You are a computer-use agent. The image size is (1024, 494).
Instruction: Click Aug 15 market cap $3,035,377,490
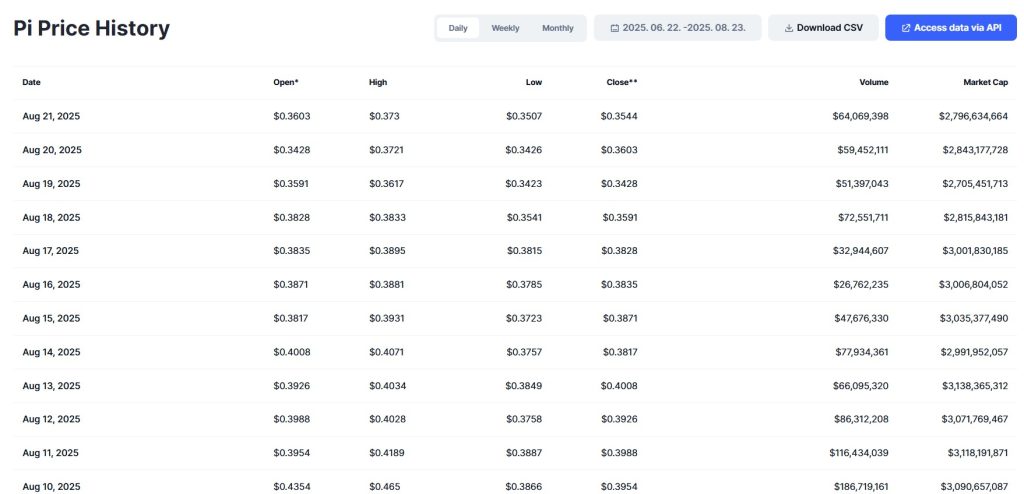coord(974,318)
